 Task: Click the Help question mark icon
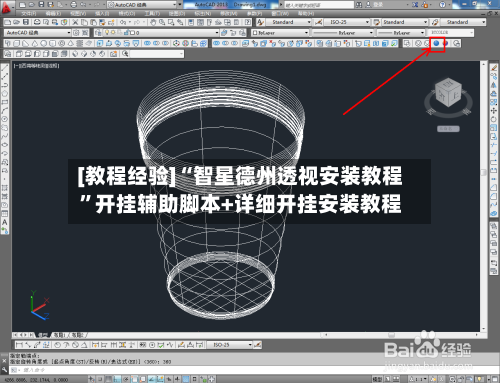442,5
